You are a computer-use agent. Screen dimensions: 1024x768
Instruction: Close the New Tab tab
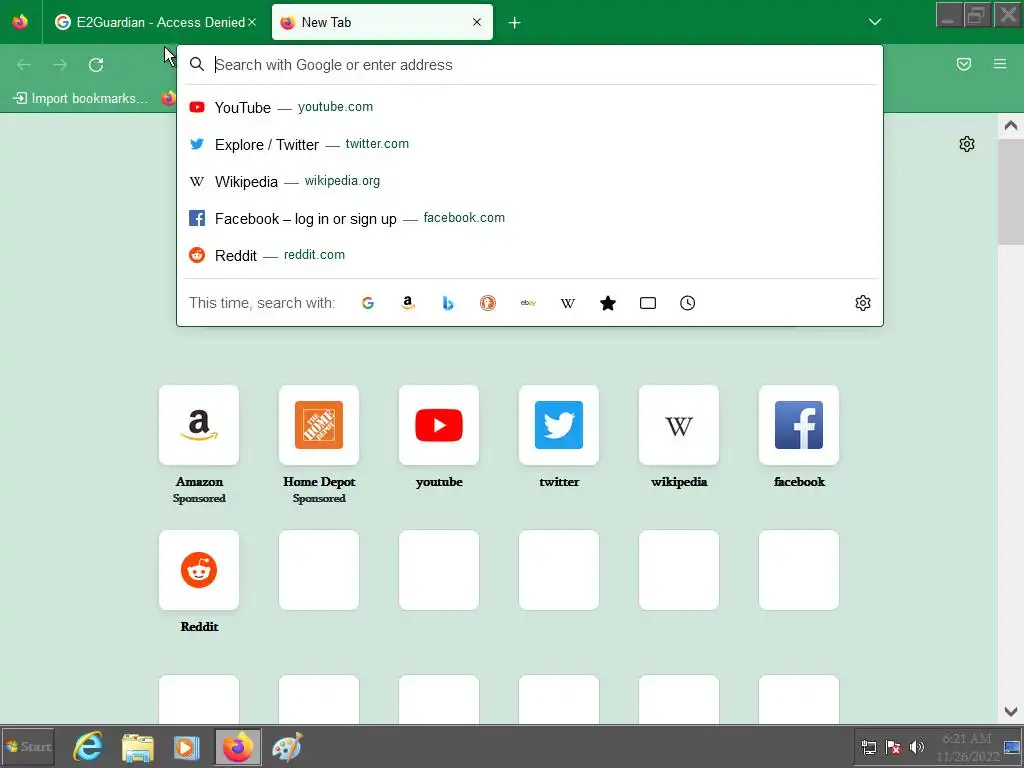[x=477, y=22]
